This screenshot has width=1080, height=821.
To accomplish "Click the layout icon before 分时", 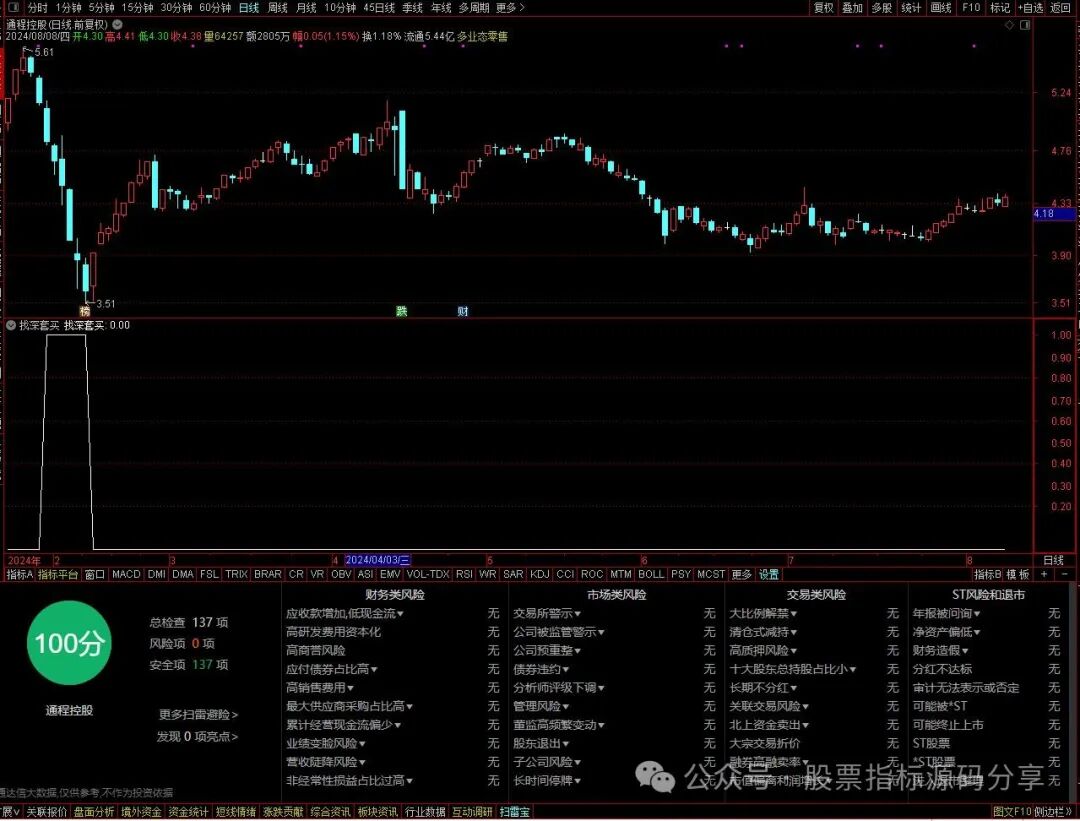I will point(12,8).
